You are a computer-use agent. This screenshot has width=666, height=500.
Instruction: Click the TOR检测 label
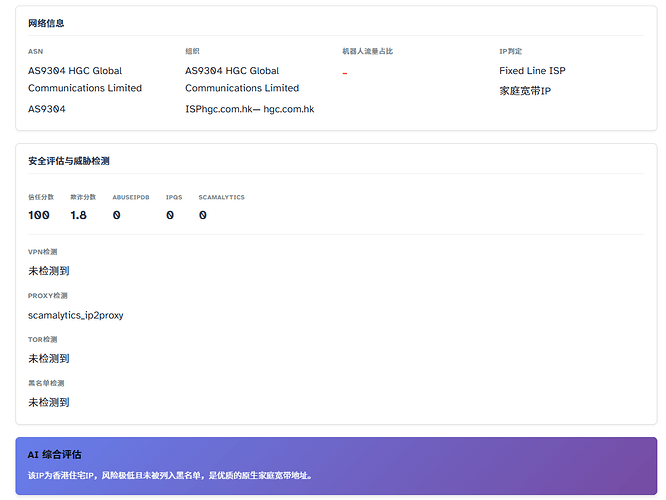pyautogui.click(x=42, y=339)
